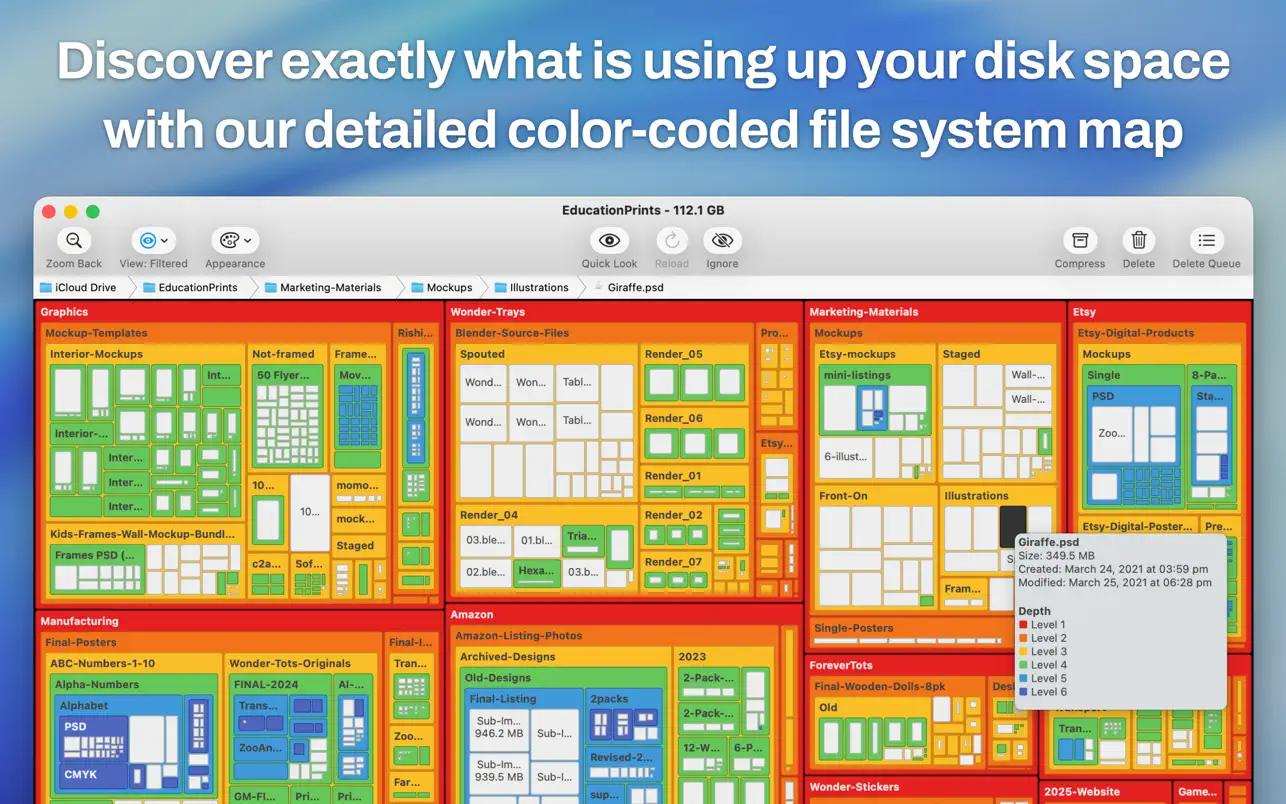Click Illustrations in the breadcrumb path
This screenshot has width=1286, height=804.
[x=538, y=287]
